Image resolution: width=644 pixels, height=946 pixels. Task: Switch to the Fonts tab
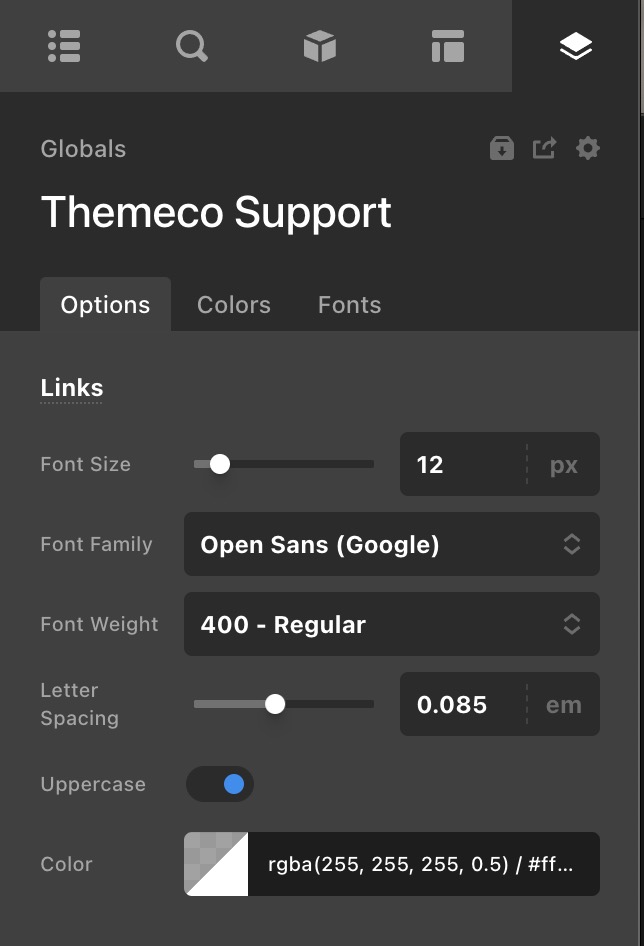click(x=349, y=305)
